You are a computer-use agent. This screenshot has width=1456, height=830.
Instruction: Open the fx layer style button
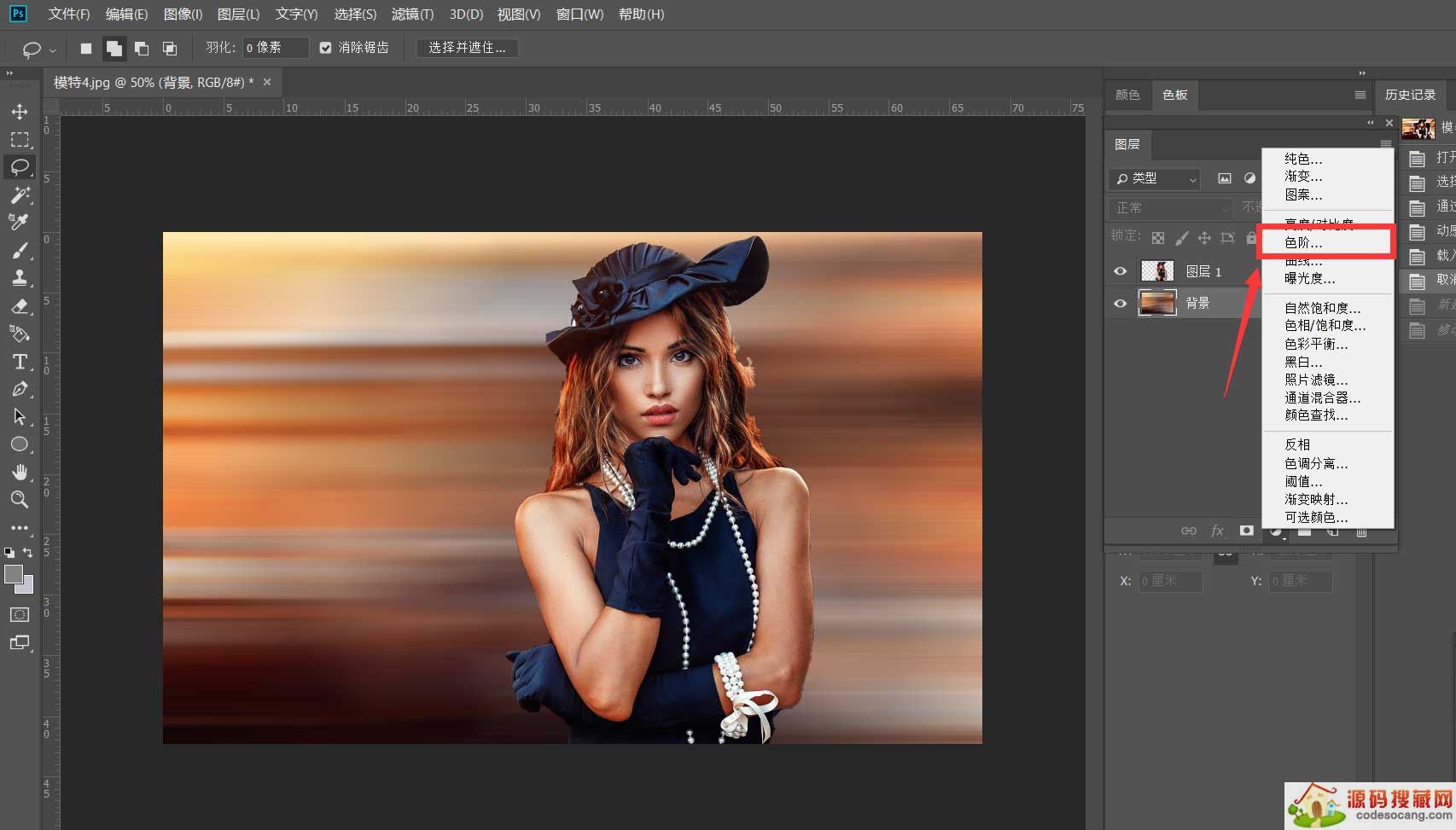coord(1218,531)
